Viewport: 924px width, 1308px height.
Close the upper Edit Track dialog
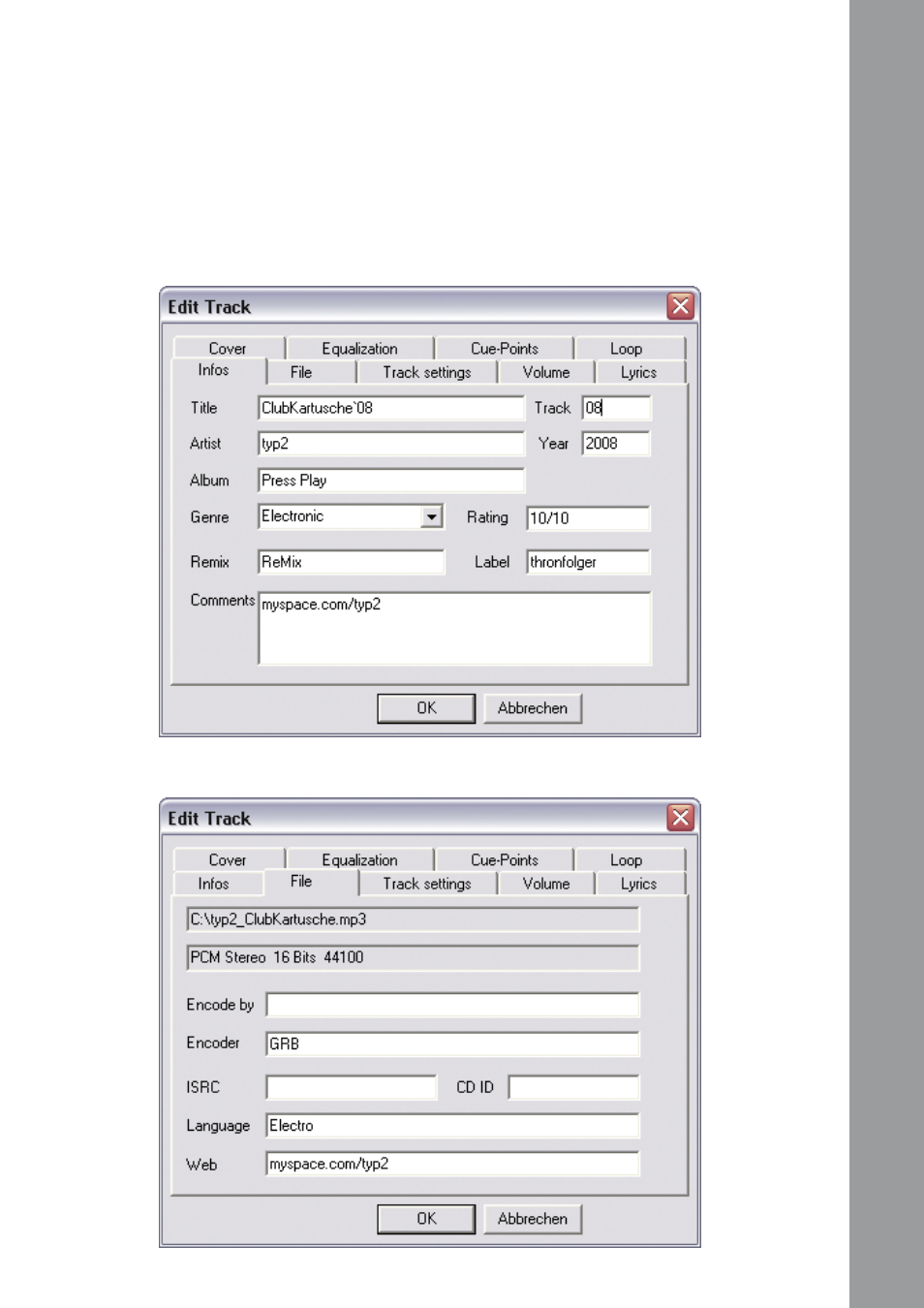coord(681,306)
